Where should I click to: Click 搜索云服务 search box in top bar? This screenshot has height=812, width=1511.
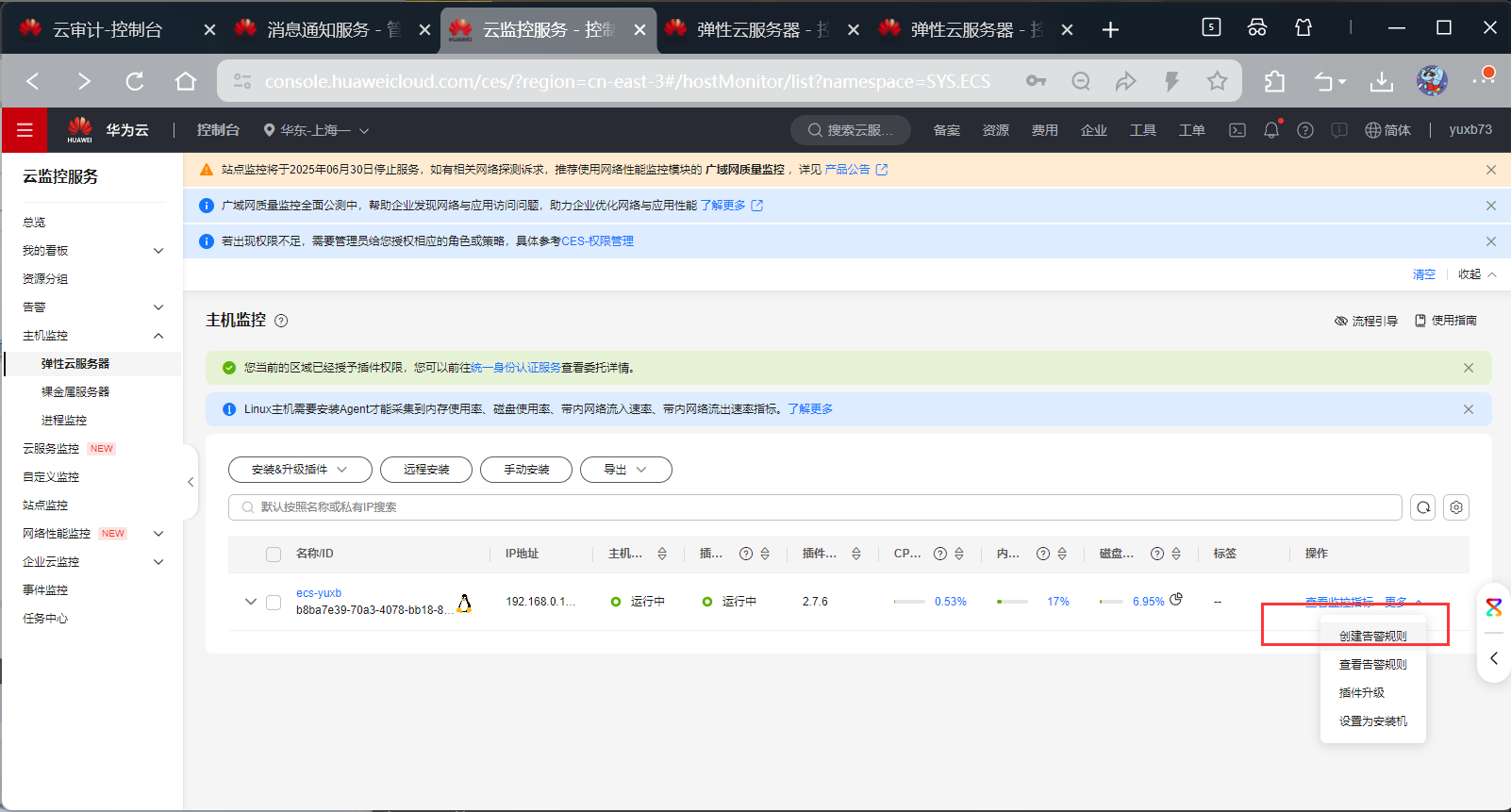pos(851,130)
